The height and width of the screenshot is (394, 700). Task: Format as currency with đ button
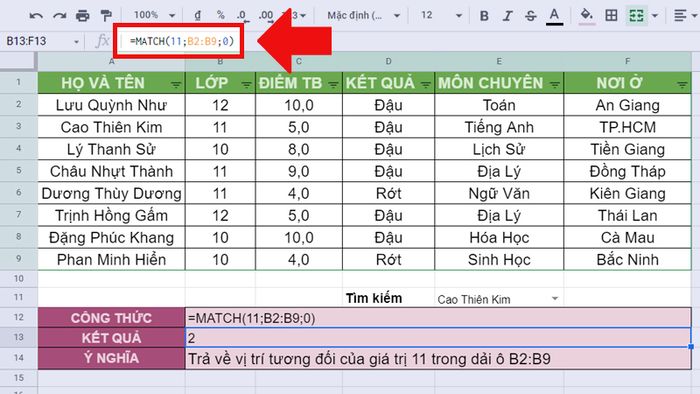[x=198, y=15]
